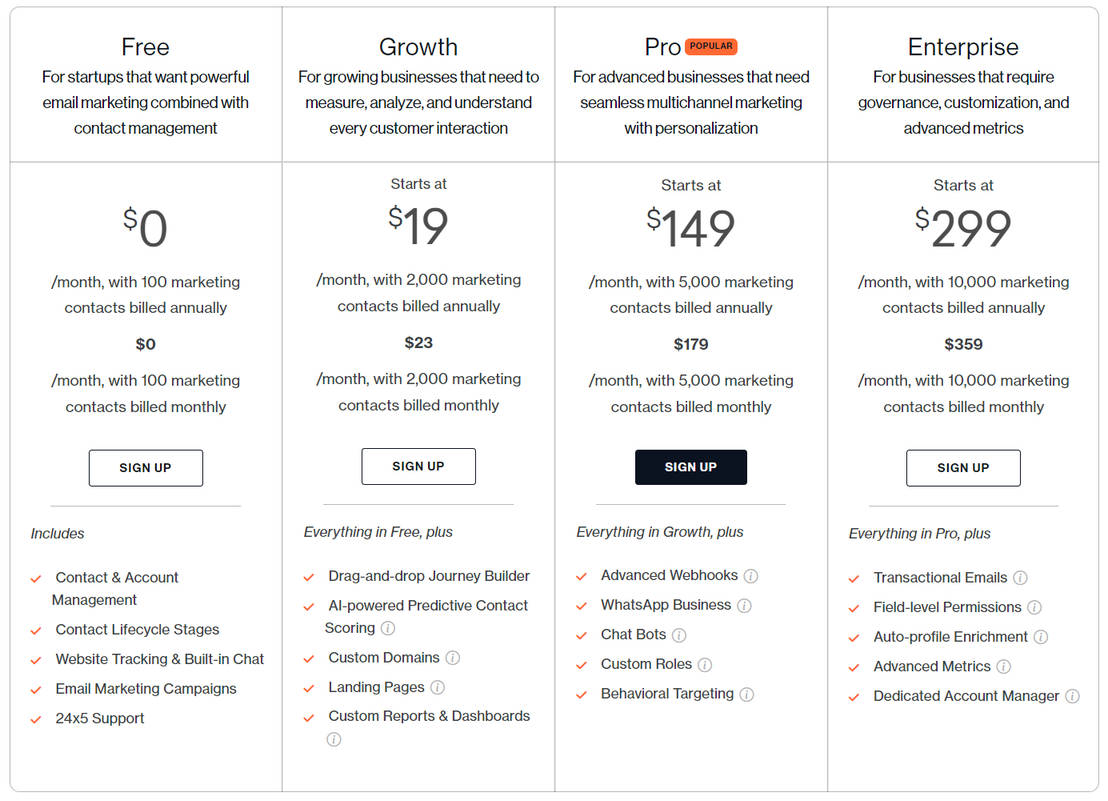Sign up for the Enterprise plan
The height and width of the screenshot is (801, 1108).
tap(963, 468)
